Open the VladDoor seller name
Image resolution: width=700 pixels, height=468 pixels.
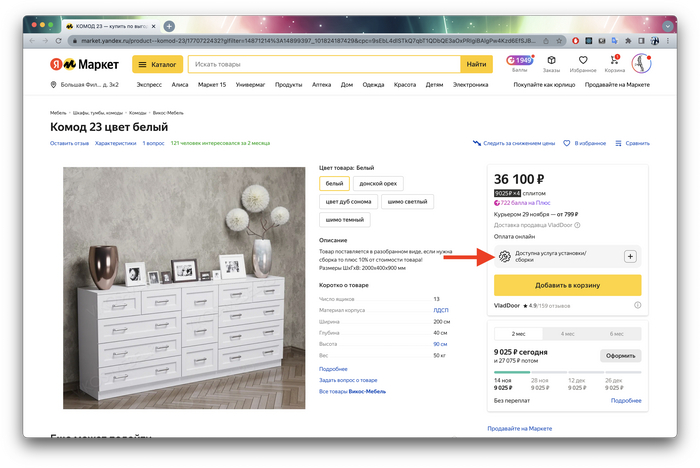click(507, 306)
